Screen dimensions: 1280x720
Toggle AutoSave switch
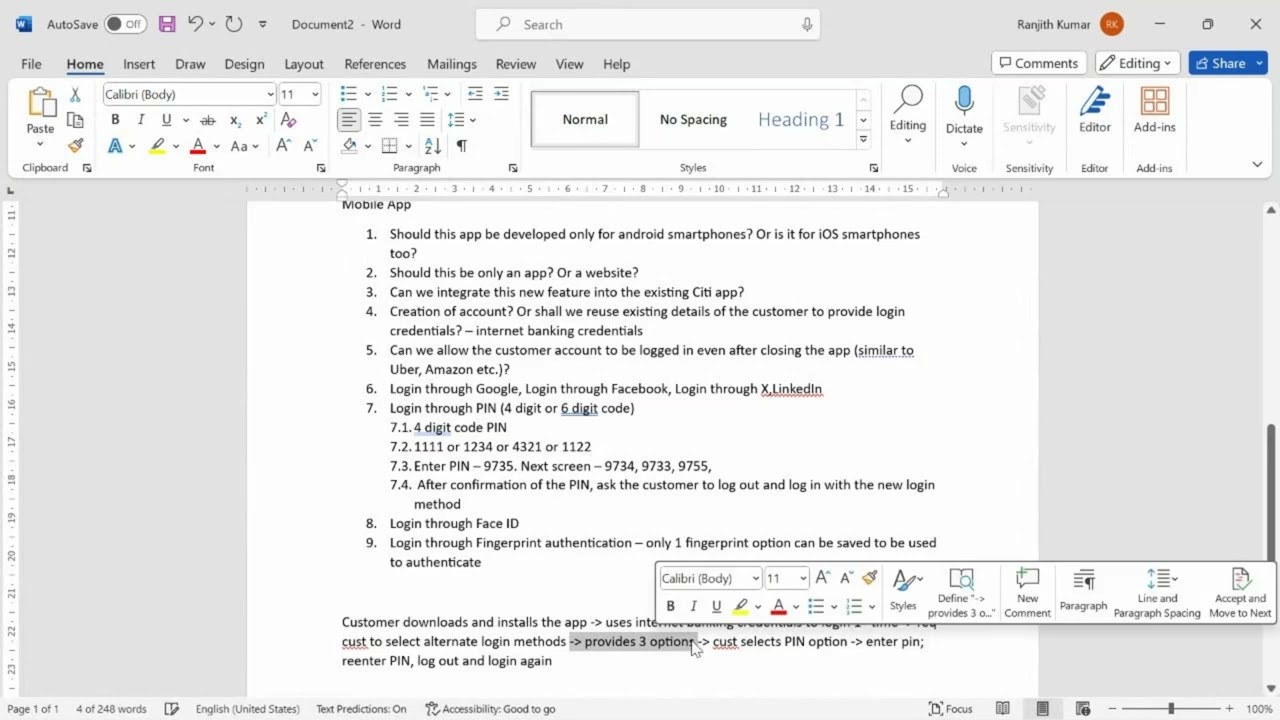tap(125, 24)
